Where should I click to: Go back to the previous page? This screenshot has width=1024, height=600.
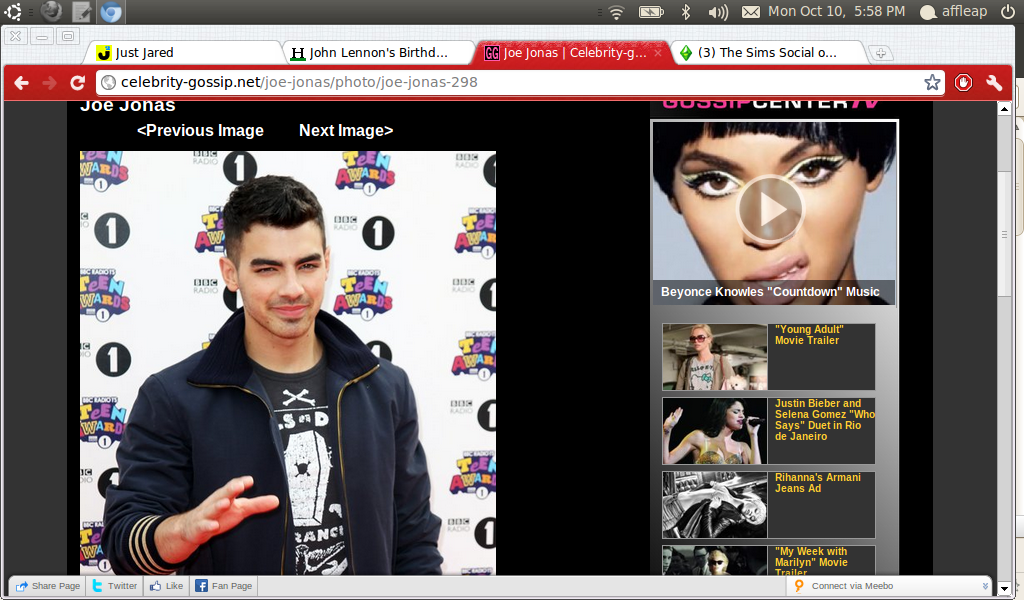pyautogui.click(x=22, y=83)
